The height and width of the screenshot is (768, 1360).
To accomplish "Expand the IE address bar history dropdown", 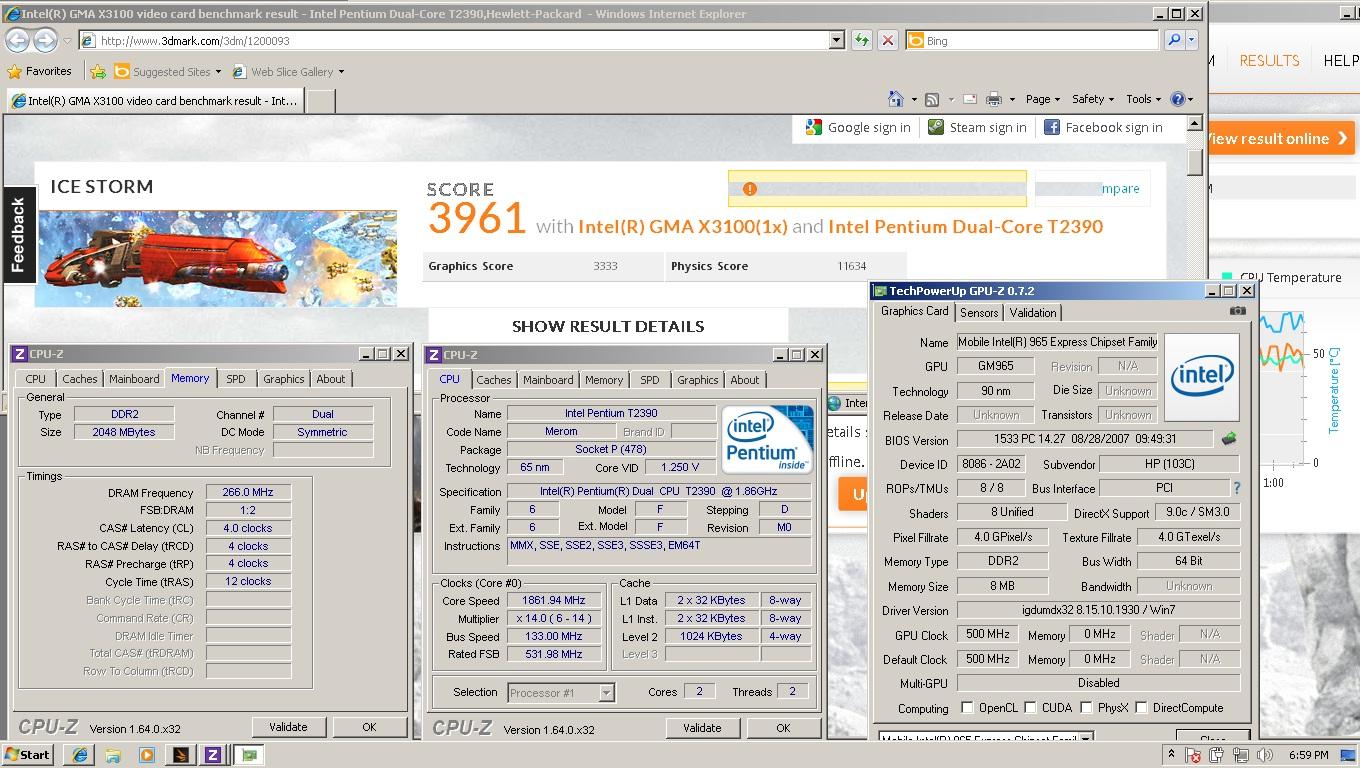I will click(837, 40).
